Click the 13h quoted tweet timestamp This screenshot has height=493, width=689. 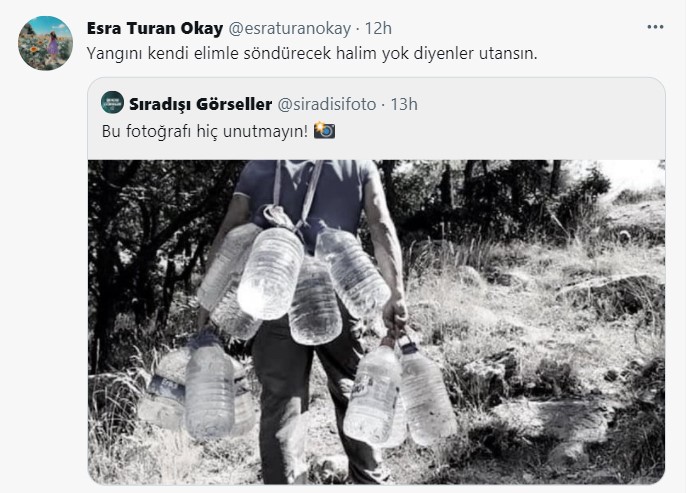tap(404, 104)
